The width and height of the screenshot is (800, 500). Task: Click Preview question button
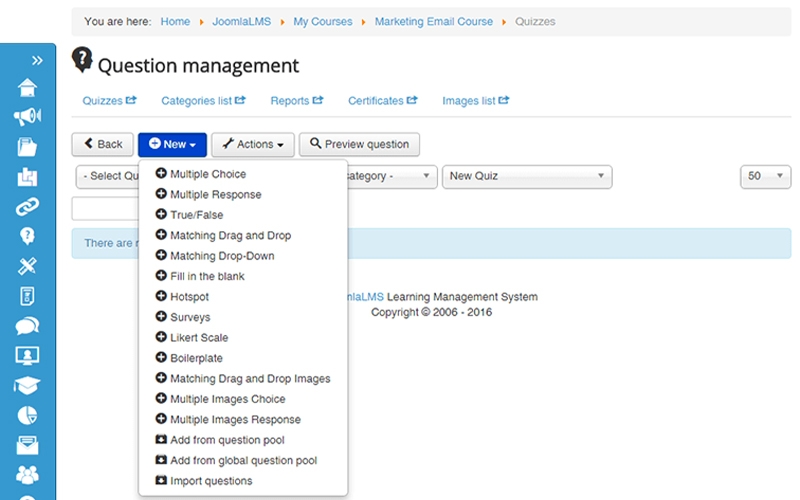[x=359, y=144]
